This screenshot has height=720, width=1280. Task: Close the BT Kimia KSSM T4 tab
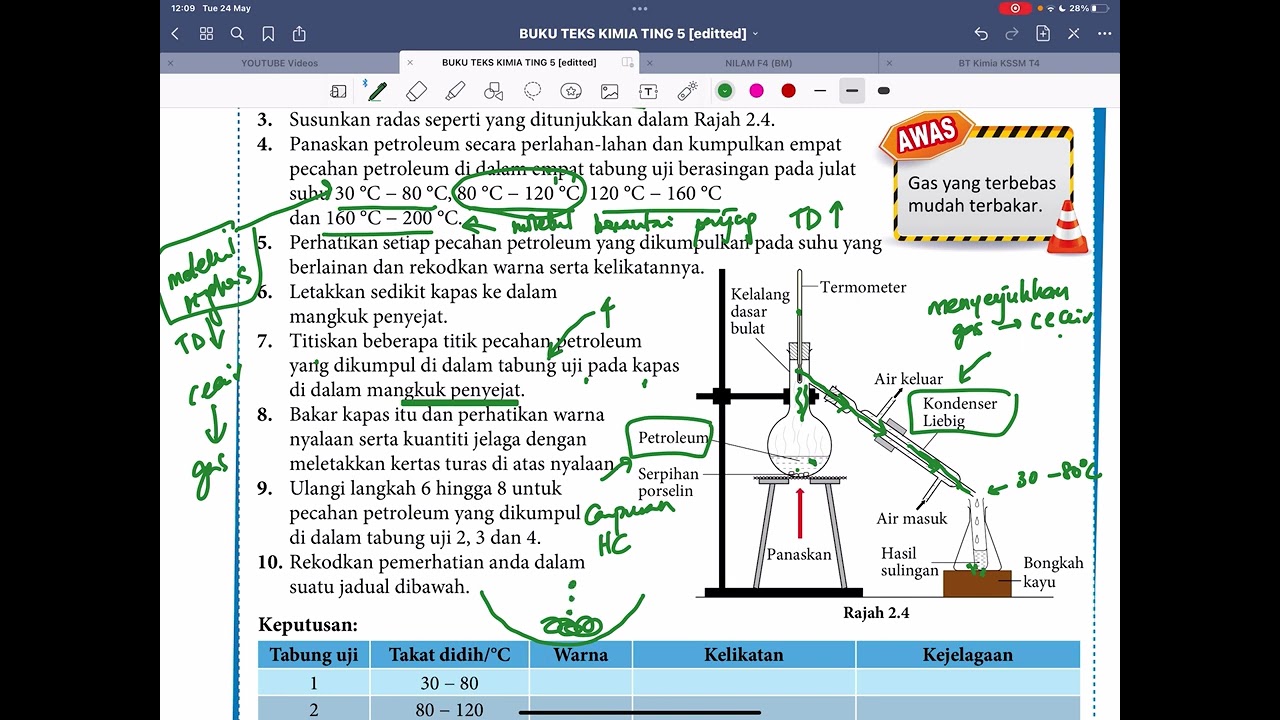(x=889, y=63)
